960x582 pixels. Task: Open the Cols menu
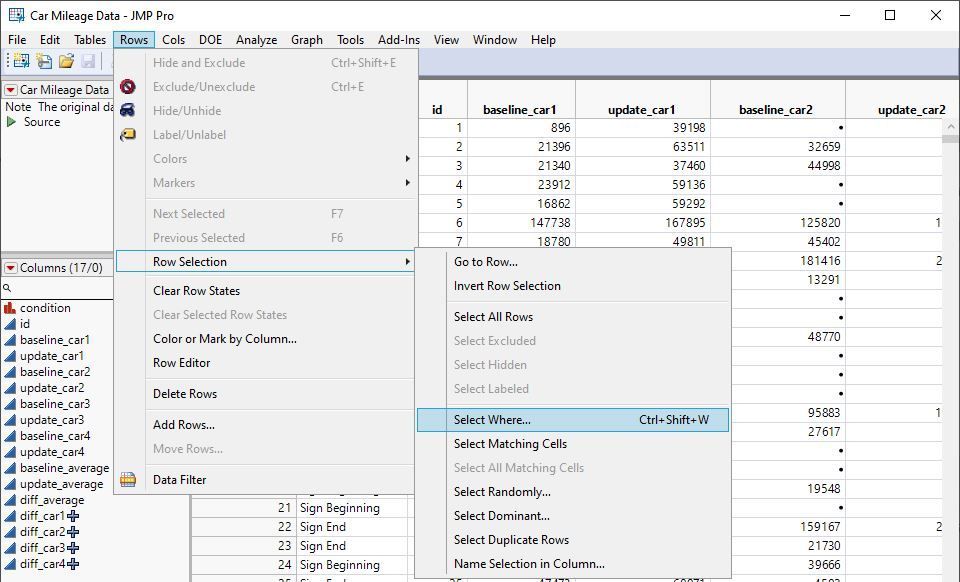click(173, 40)
